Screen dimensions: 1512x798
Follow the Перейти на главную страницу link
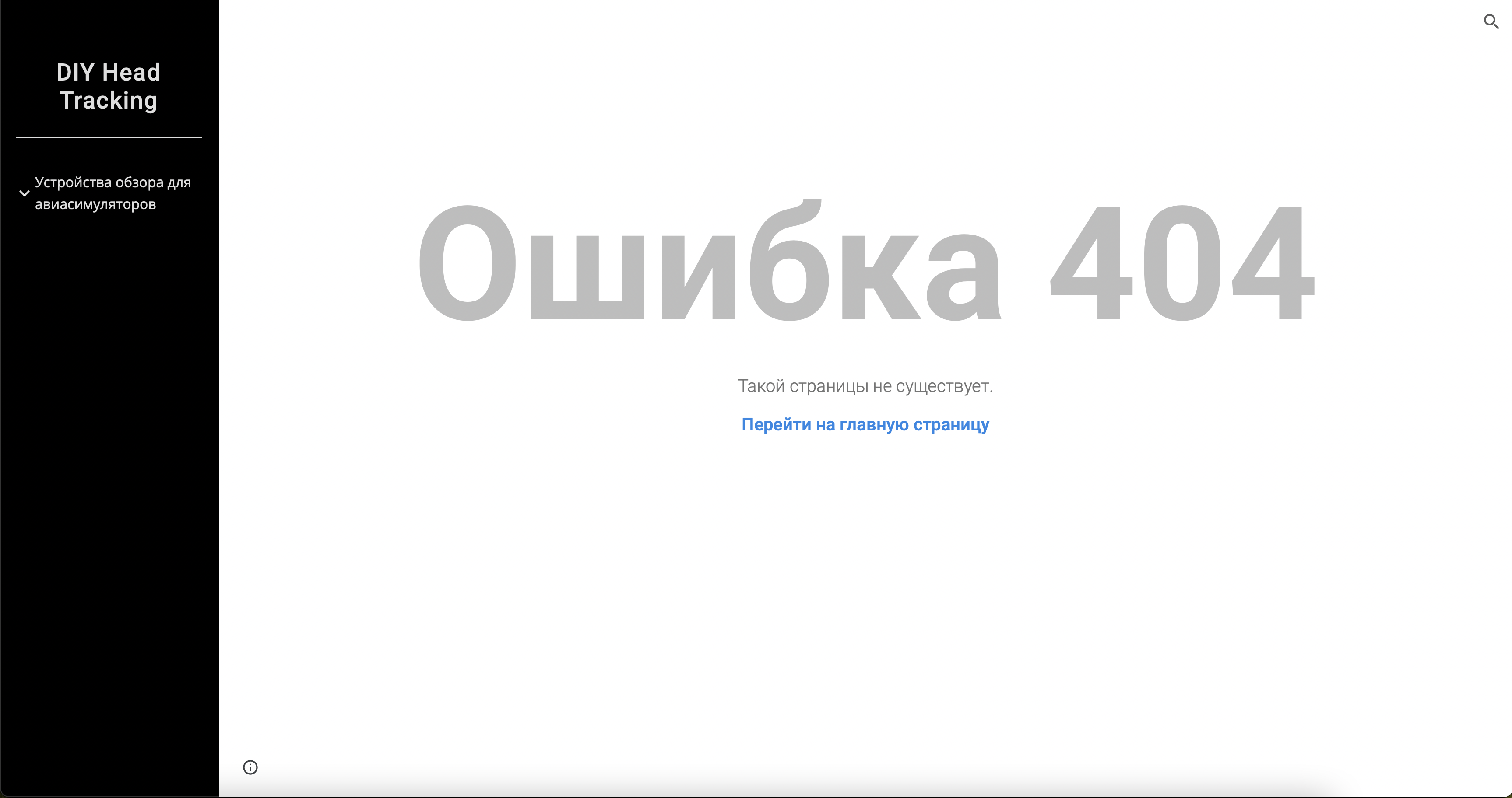point(865,424)
